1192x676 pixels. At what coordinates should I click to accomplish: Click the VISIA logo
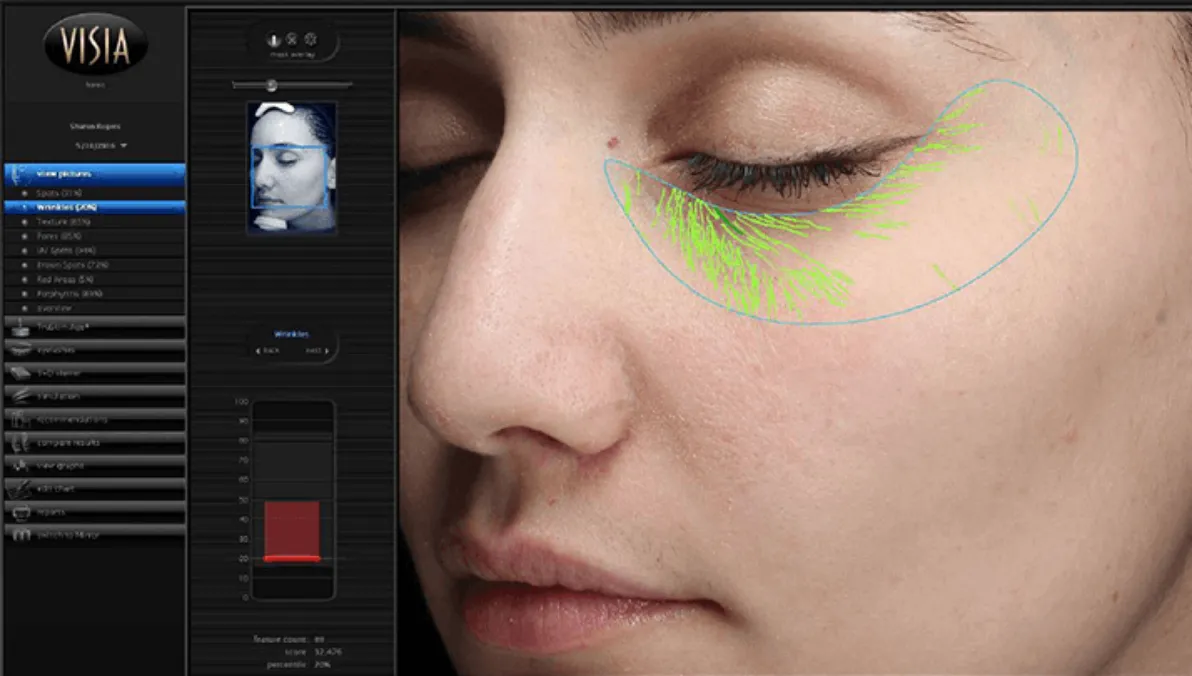pos(95,44)
